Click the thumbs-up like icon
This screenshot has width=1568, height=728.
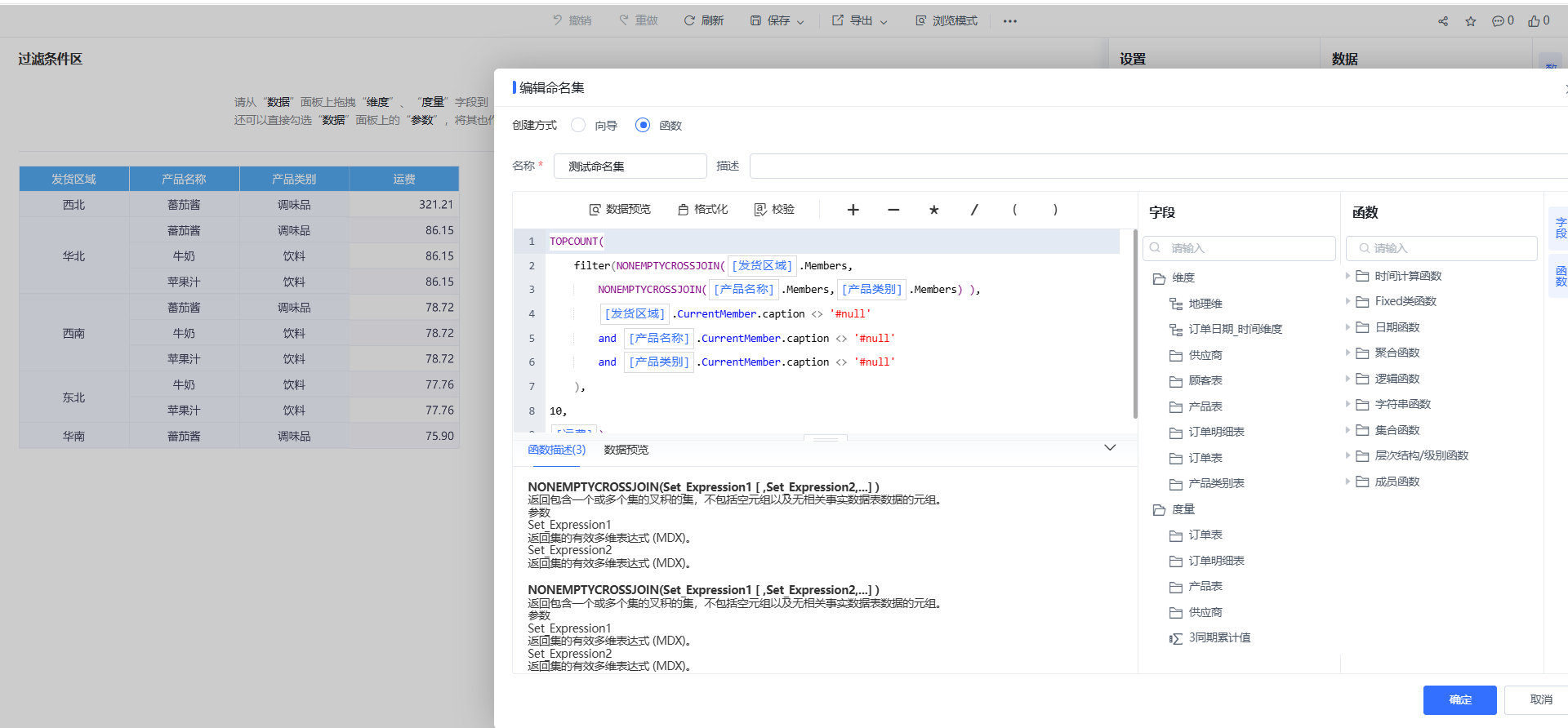pos(1535,21)
